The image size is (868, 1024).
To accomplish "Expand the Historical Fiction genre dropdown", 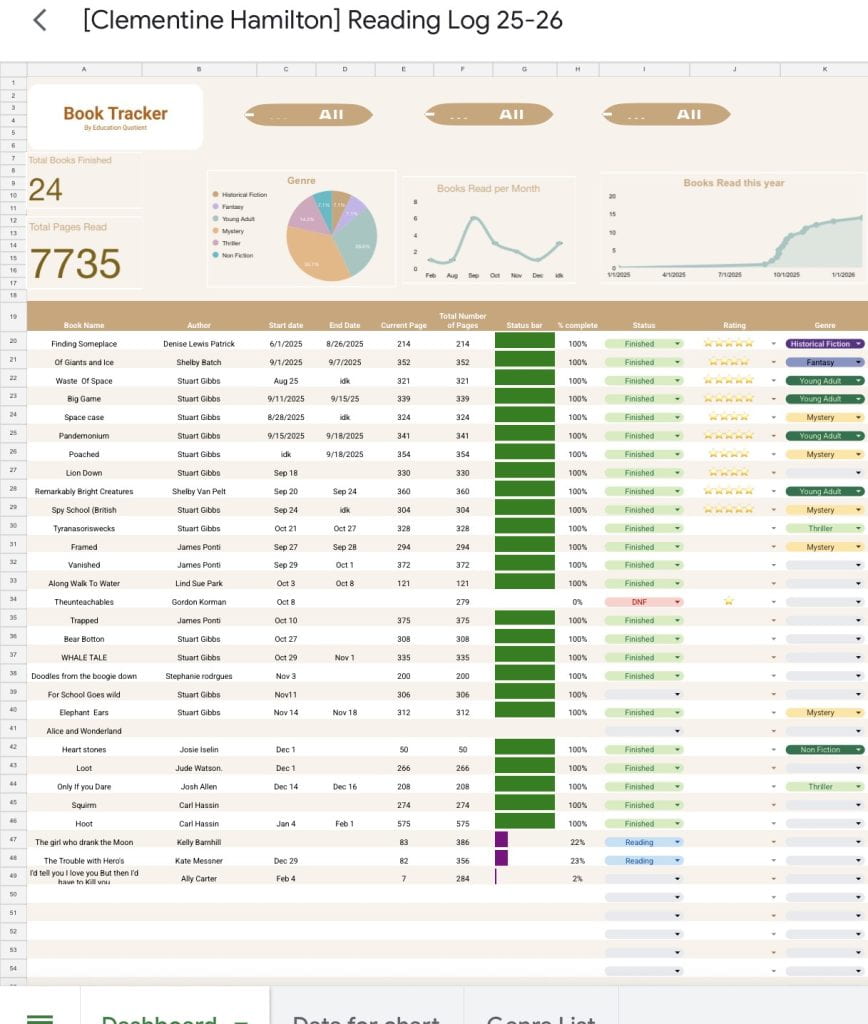I will pyautogui.click(x=858, y=344).
